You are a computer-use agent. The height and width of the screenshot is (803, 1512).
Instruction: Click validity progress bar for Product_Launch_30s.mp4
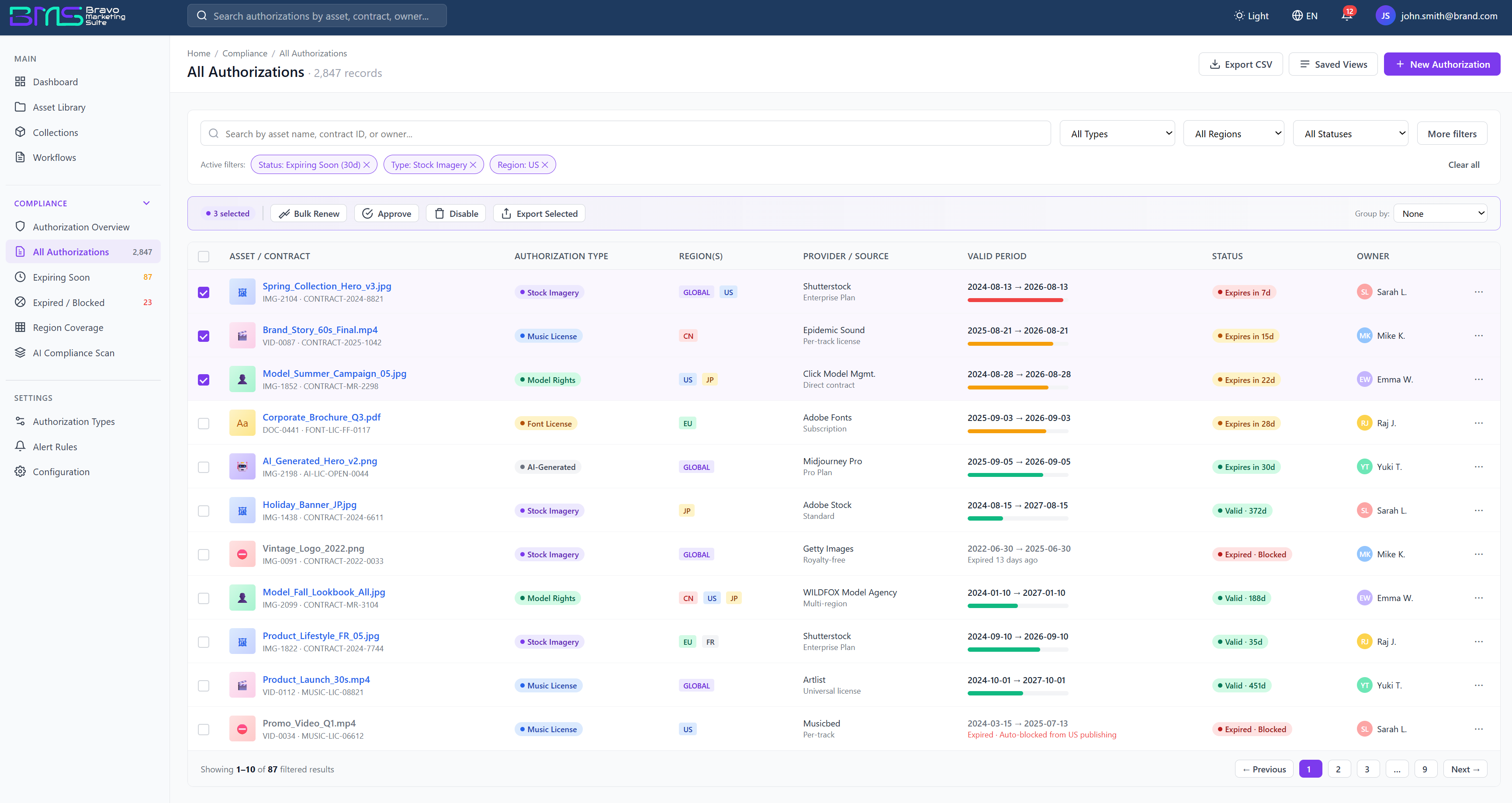(1017, 693)
